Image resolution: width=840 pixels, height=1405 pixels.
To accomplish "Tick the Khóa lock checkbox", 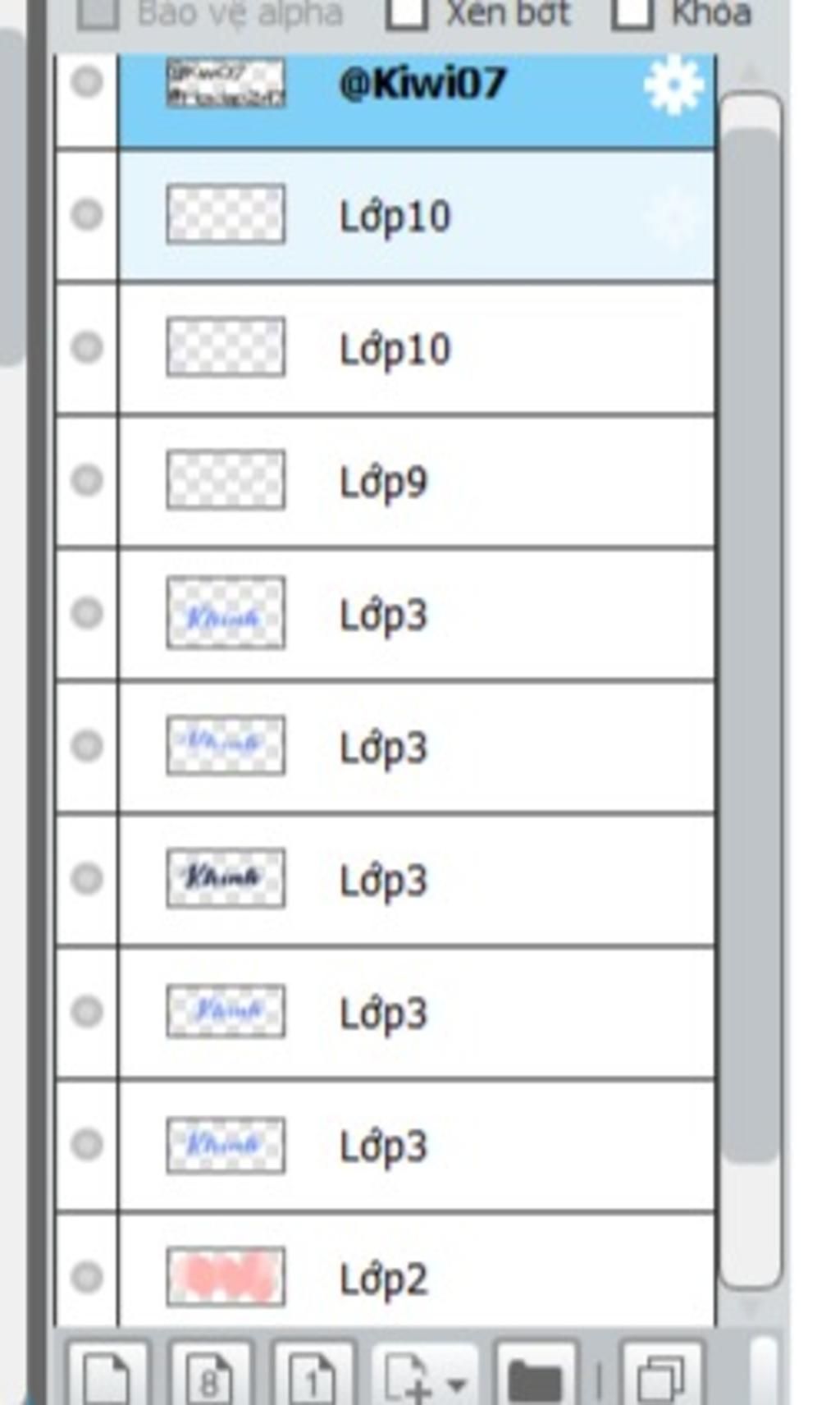I will coord(632,11).
